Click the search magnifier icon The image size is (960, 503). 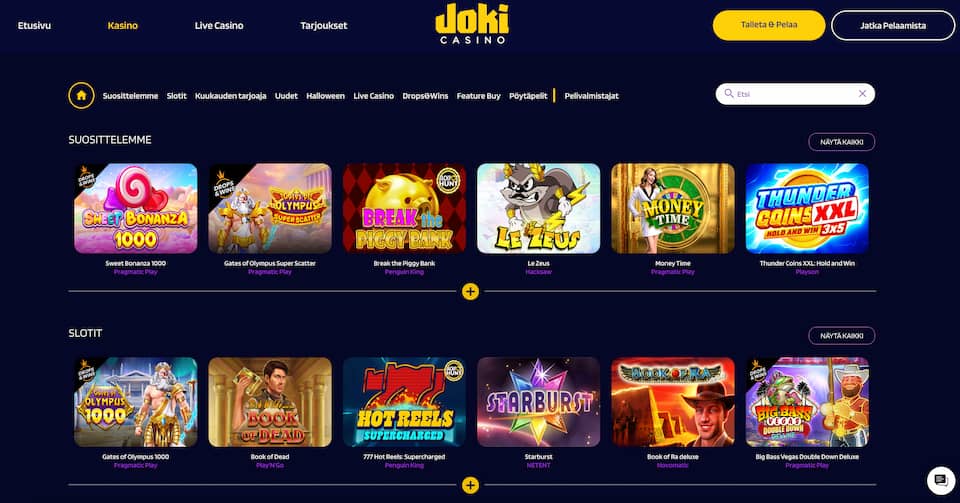tap(729, 94)
